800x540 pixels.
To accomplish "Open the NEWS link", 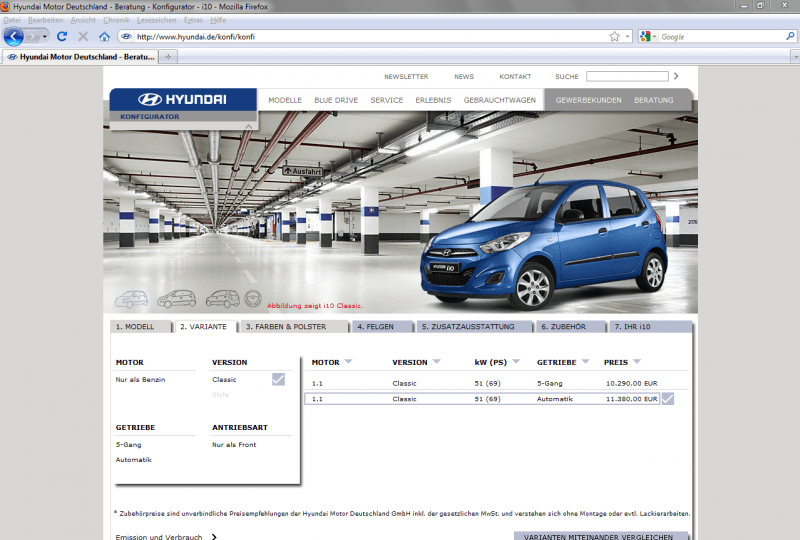I will (x=464, y=77).
